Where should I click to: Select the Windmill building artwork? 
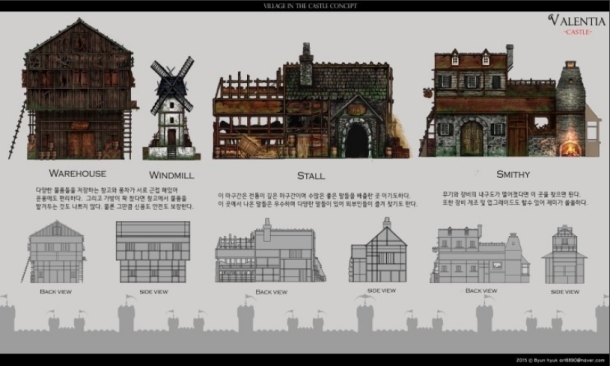click(x=172, y=108)
